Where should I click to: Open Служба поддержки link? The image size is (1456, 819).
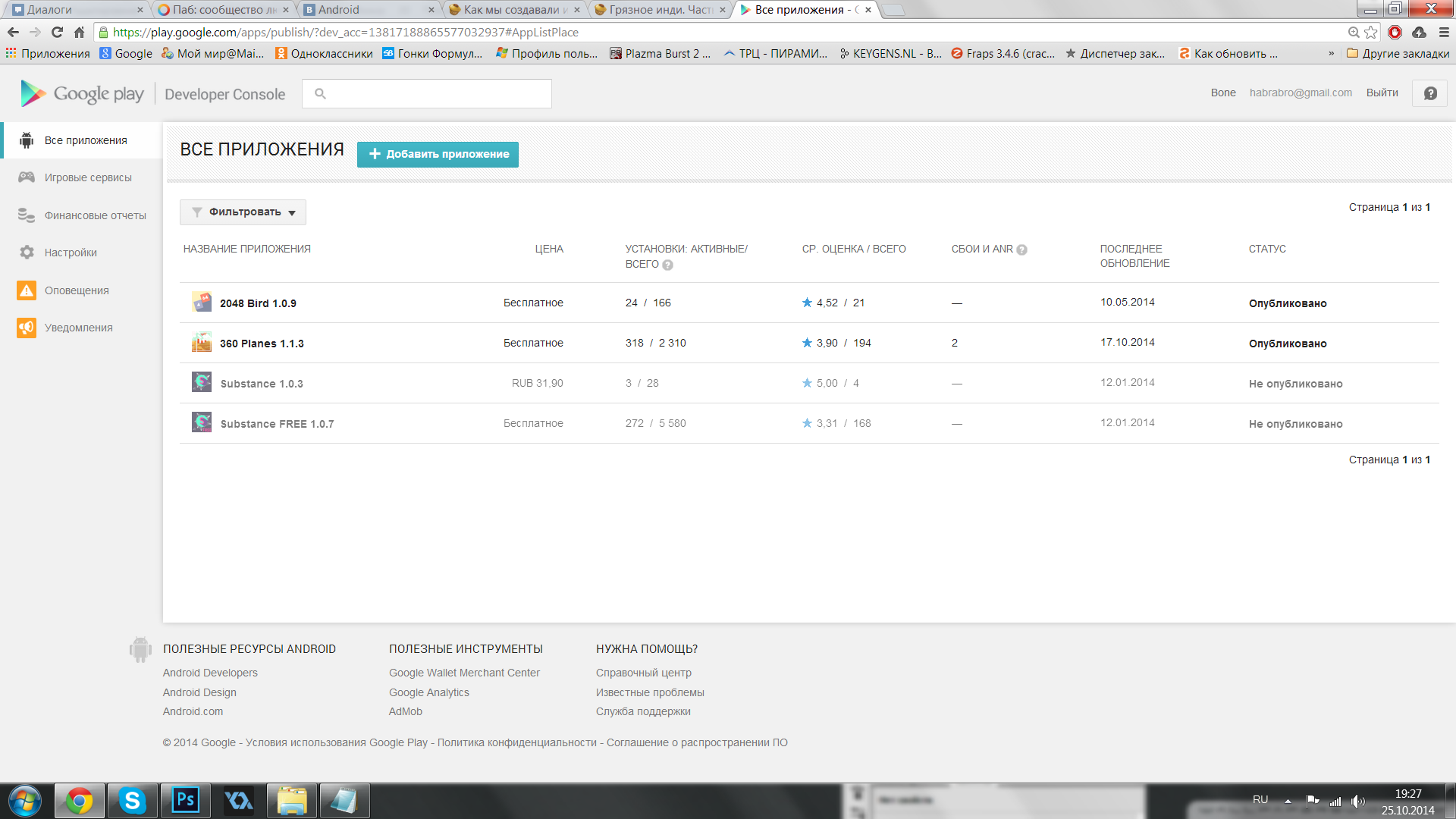643,711
